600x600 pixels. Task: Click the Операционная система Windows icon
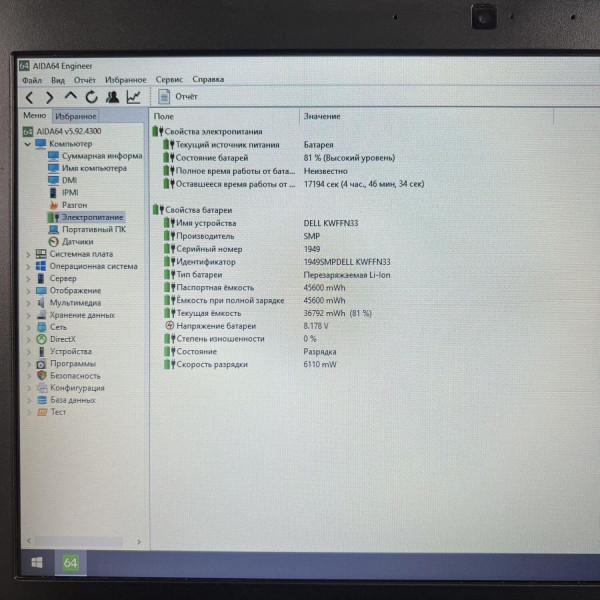pos(41,266)
